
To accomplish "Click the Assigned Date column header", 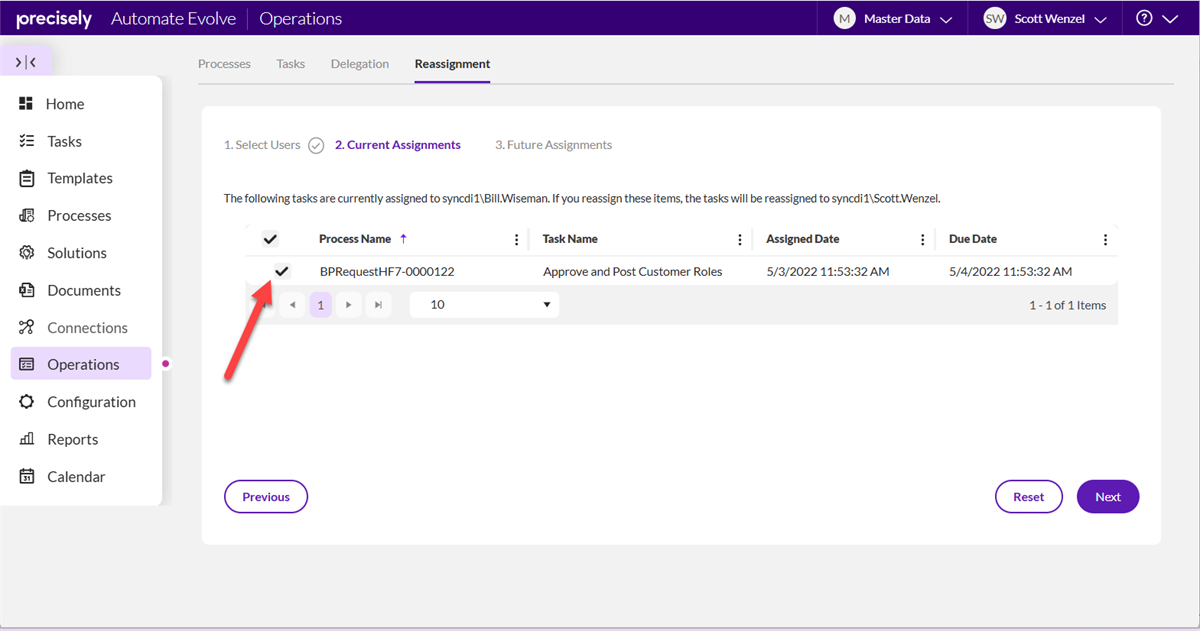I will click(x=803, y=239).
